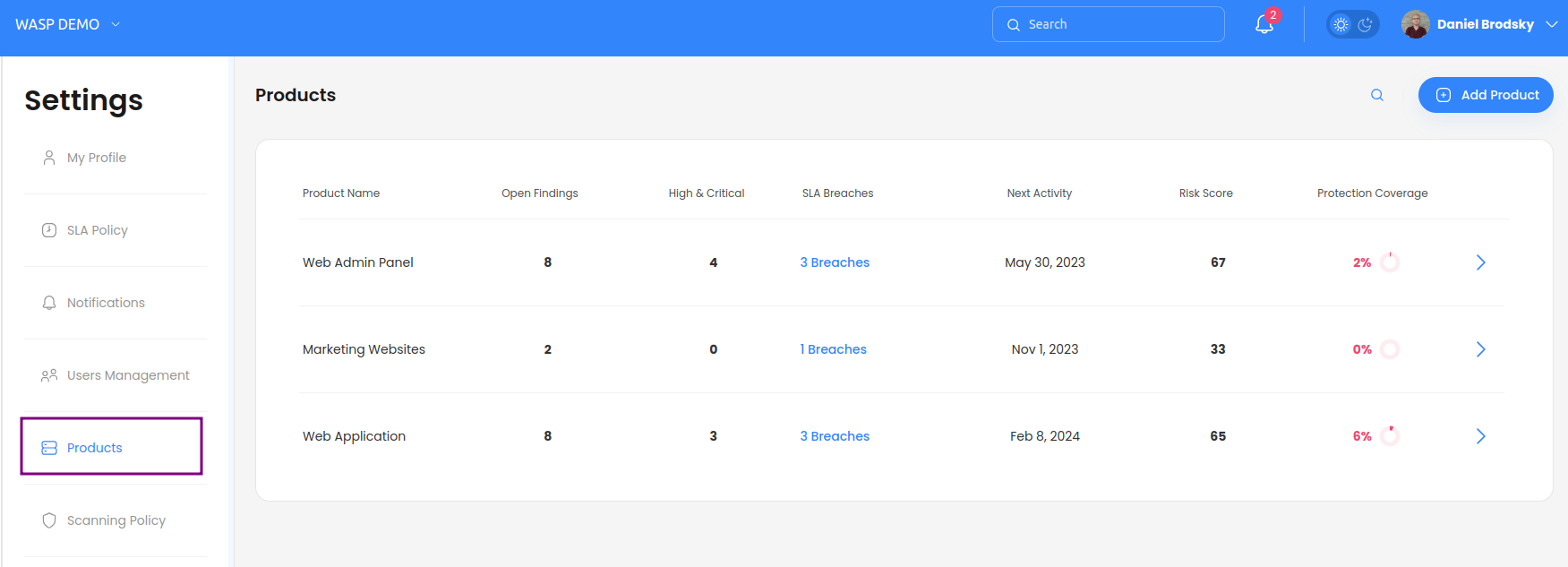Expand the Web Admin Panel row chevron
The image size is (1568, 567).
coord(1480,262)
